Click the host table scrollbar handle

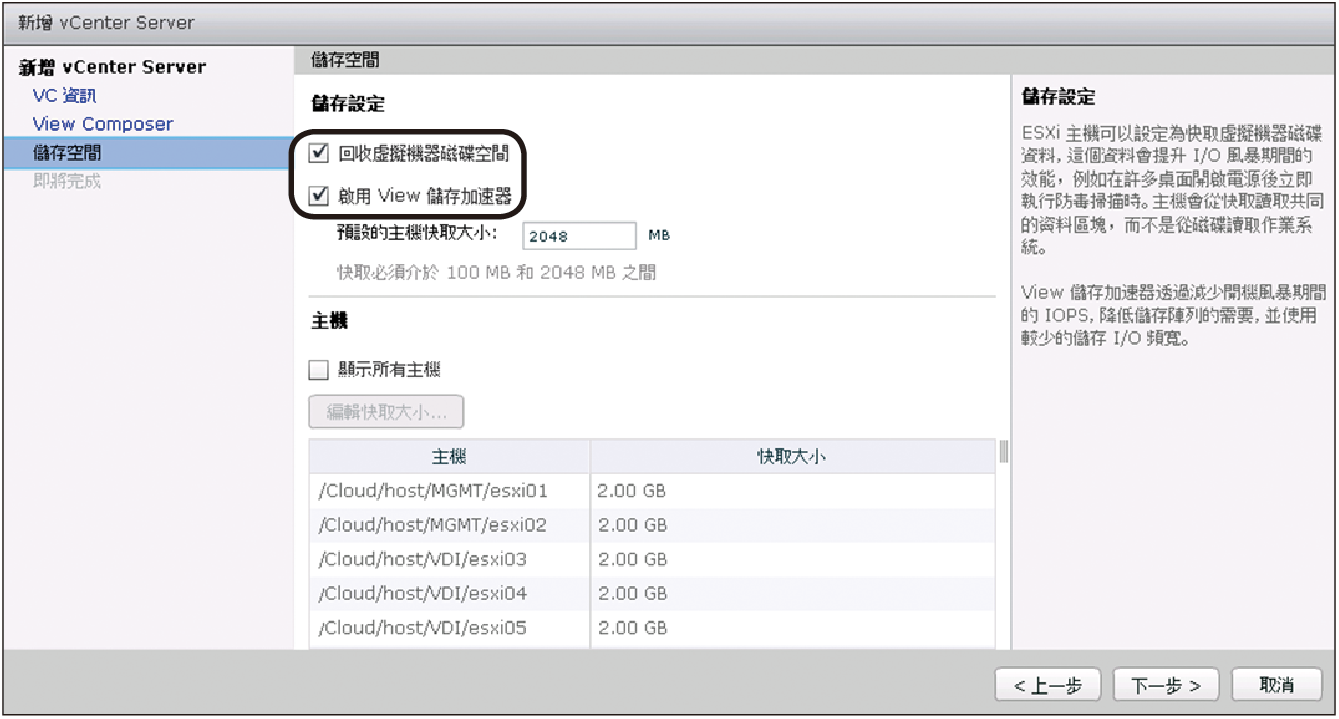pyautogui.click(x=1003, y=453)
